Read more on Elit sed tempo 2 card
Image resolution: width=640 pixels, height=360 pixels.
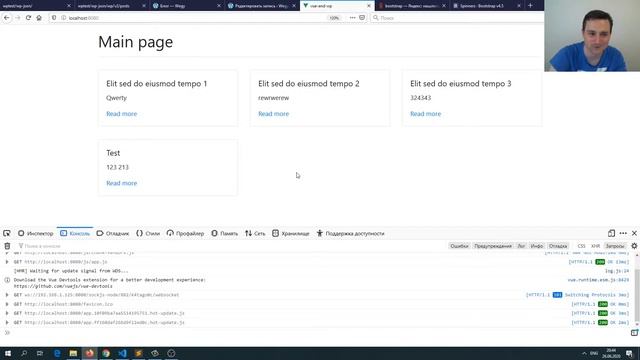click(273, 114)
